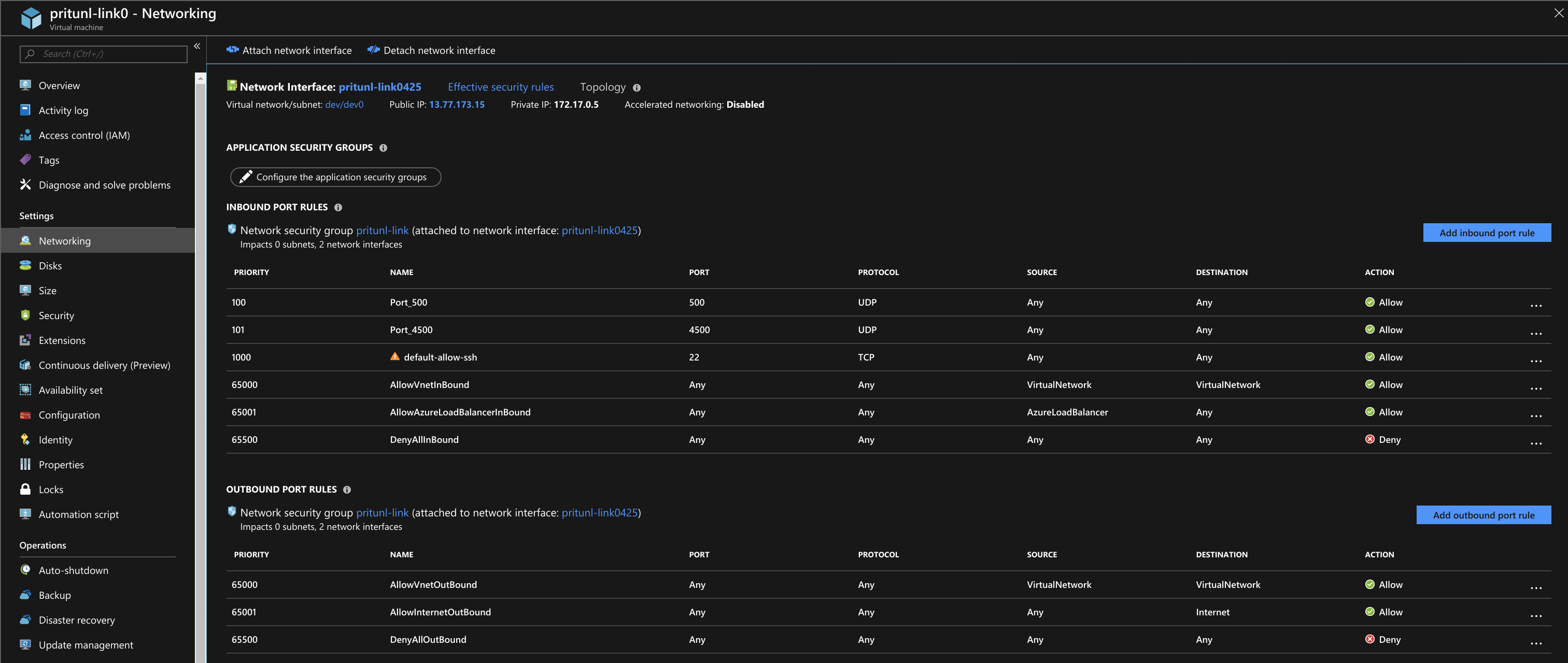Click the sidebar search field
Image resolution: width=1568 pixels, height=663 pixels.
tap(104, 54)
